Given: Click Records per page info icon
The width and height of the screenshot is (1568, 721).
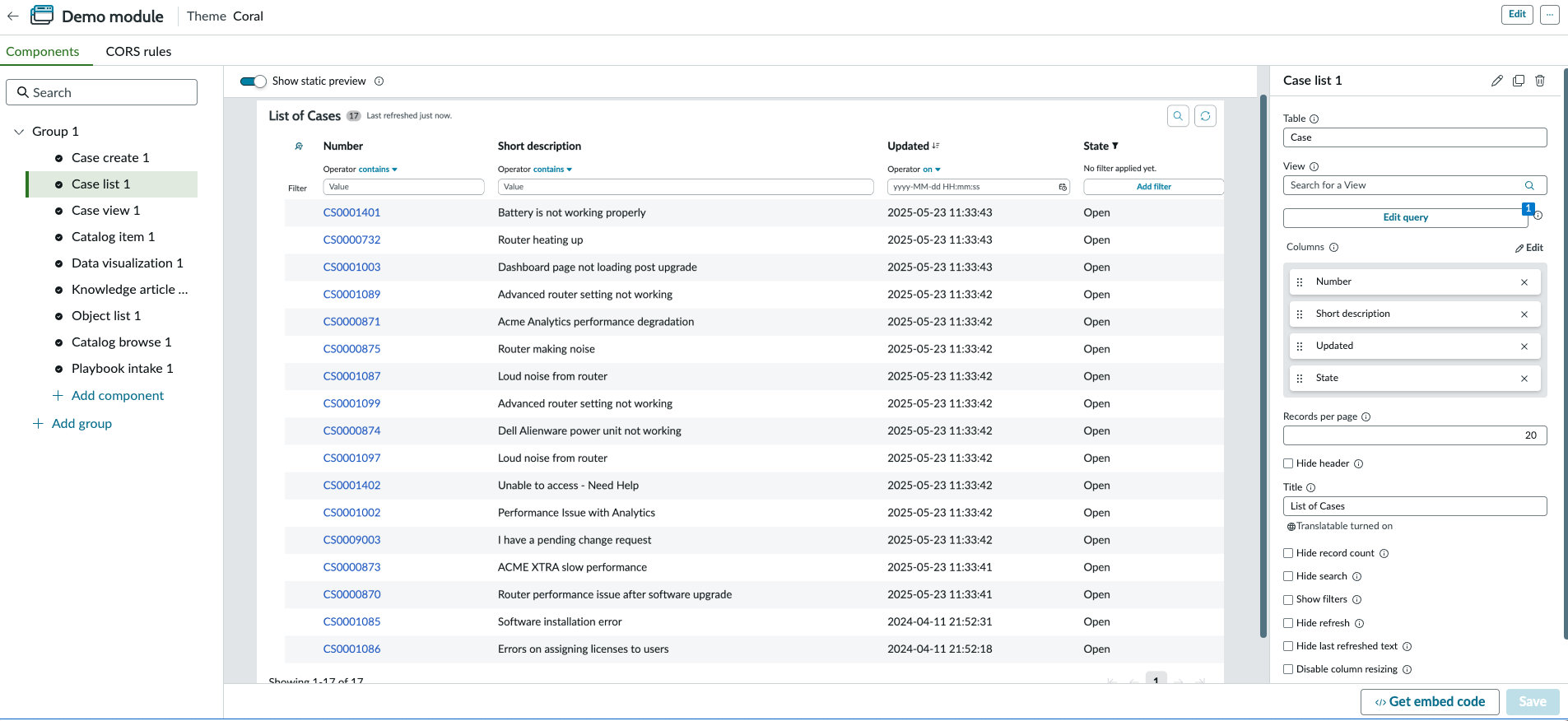Looking at the screenshot, I should (1366, 416).
